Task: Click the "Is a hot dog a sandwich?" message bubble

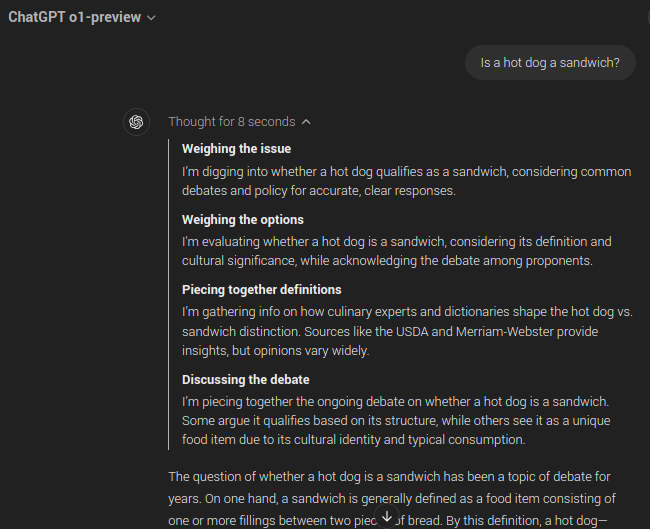Action: click(550, 62)
